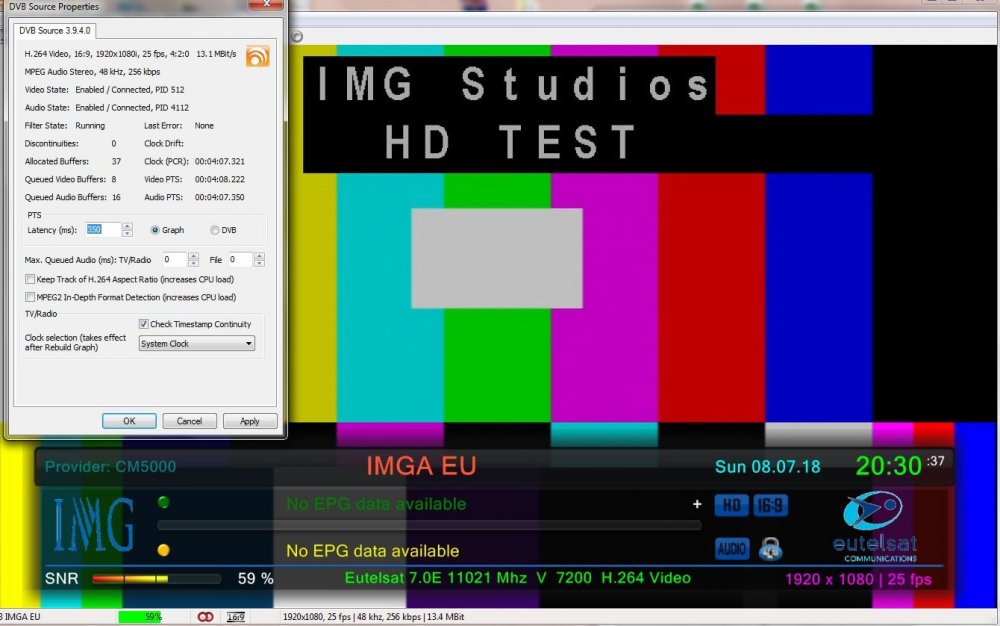Enable Keep Track of H.264 Aspect Ratio
This screenshot has width=1000, height=626.
point(30,280)
